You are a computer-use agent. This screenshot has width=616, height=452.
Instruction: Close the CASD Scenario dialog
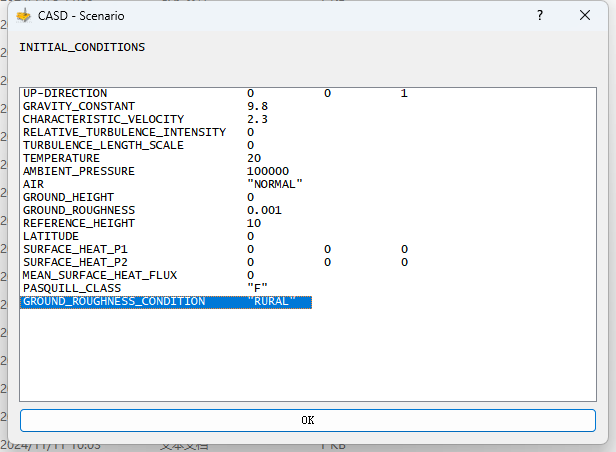pyautogui.click(x=585, y=16)
